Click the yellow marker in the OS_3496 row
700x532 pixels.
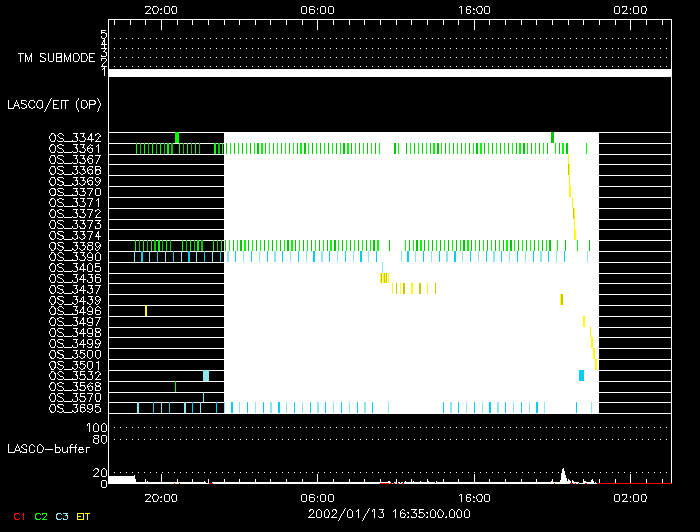146,311
